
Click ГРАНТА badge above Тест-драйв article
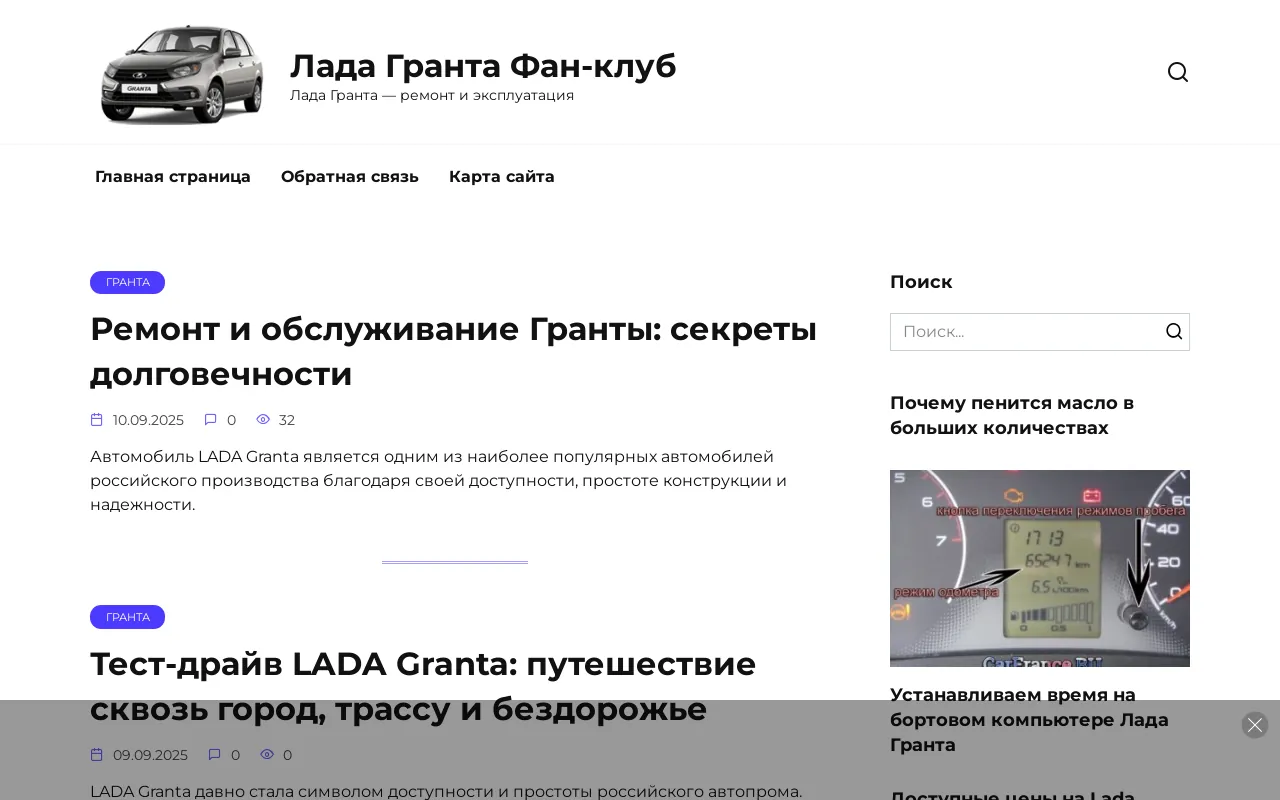128,617
